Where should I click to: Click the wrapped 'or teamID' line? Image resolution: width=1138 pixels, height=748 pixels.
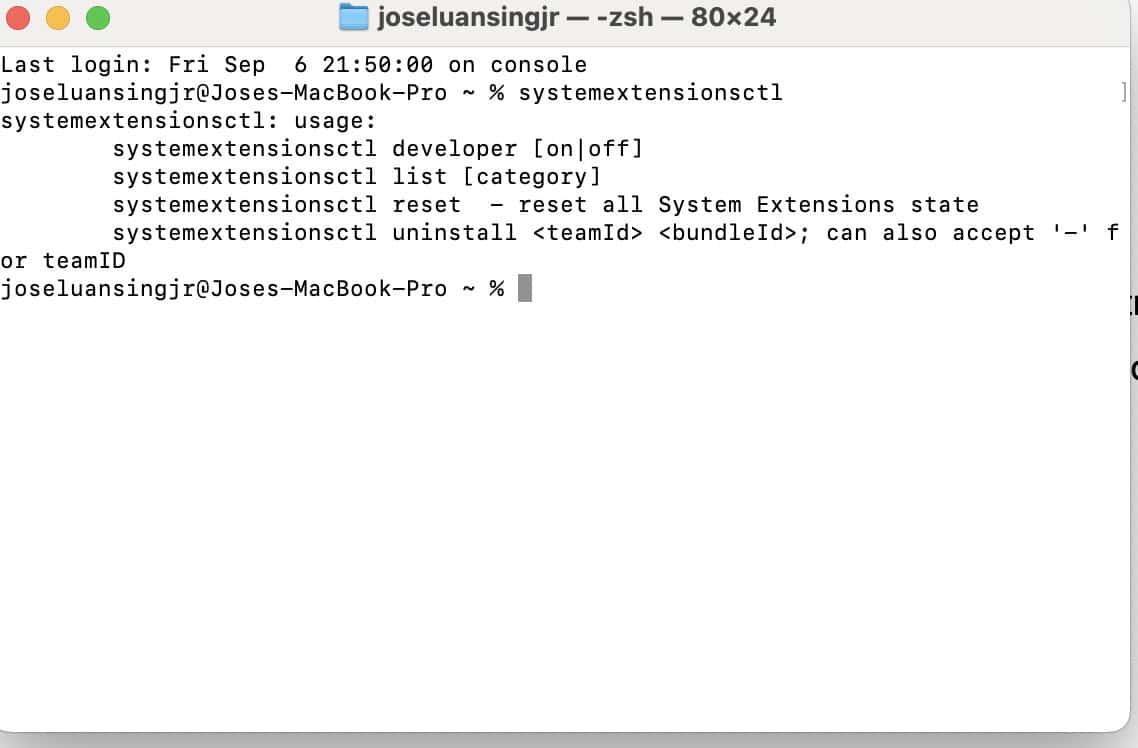63,261
